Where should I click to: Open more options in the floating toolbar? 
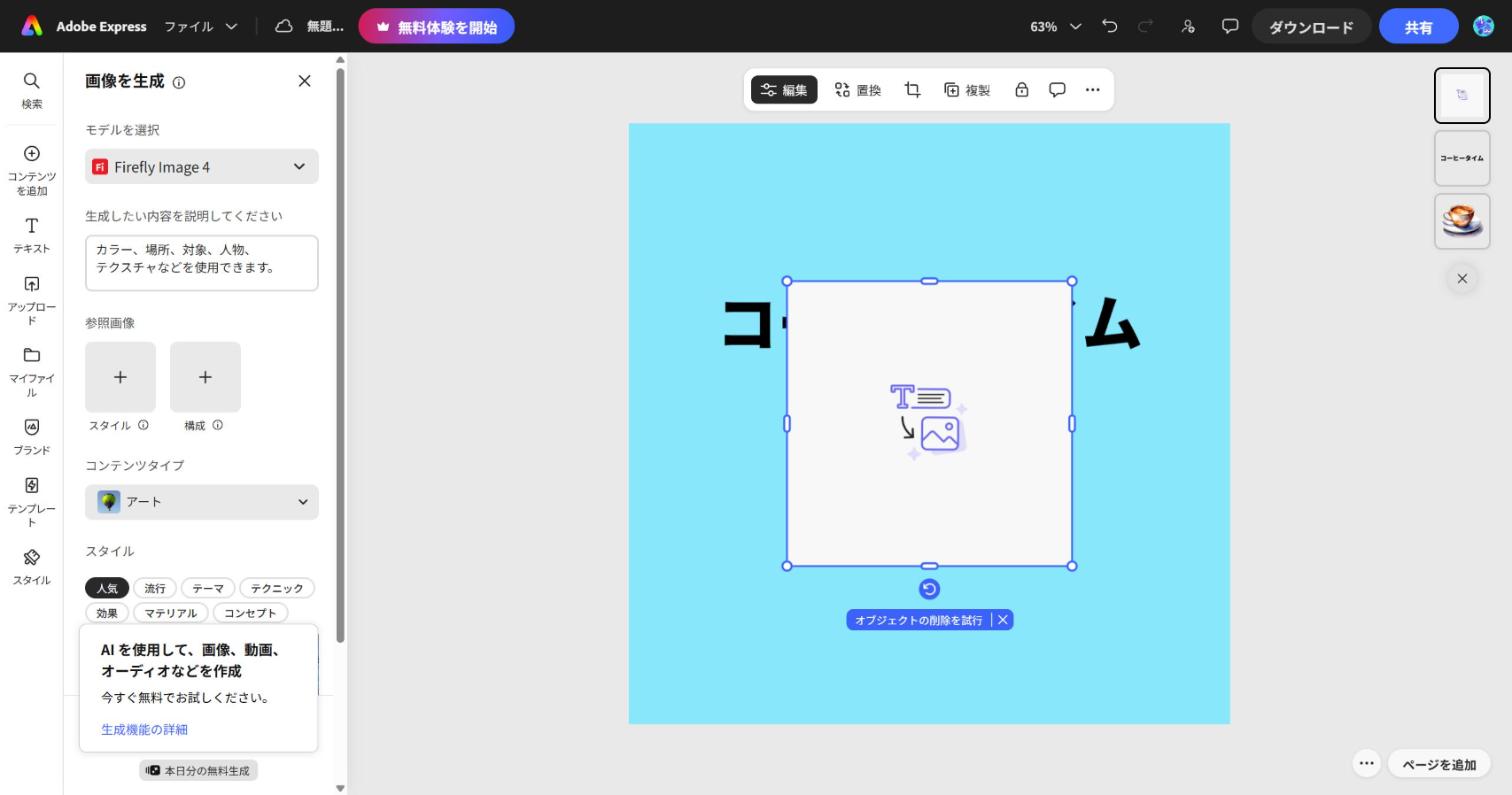tap(1093, 90)
